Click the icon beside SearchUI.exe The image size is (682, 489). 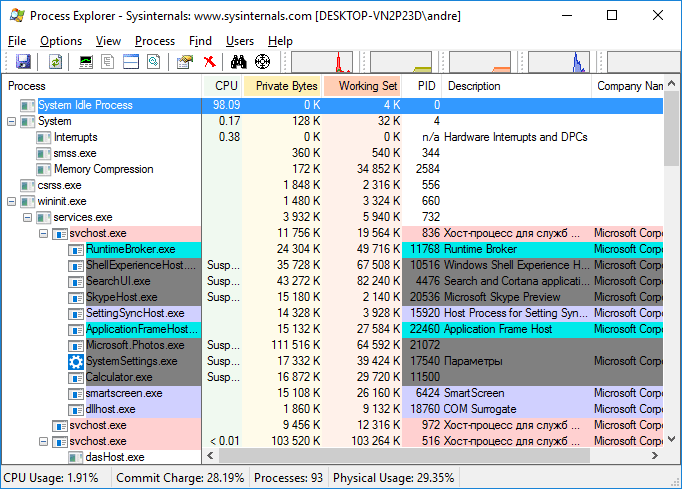pos(76,281)
